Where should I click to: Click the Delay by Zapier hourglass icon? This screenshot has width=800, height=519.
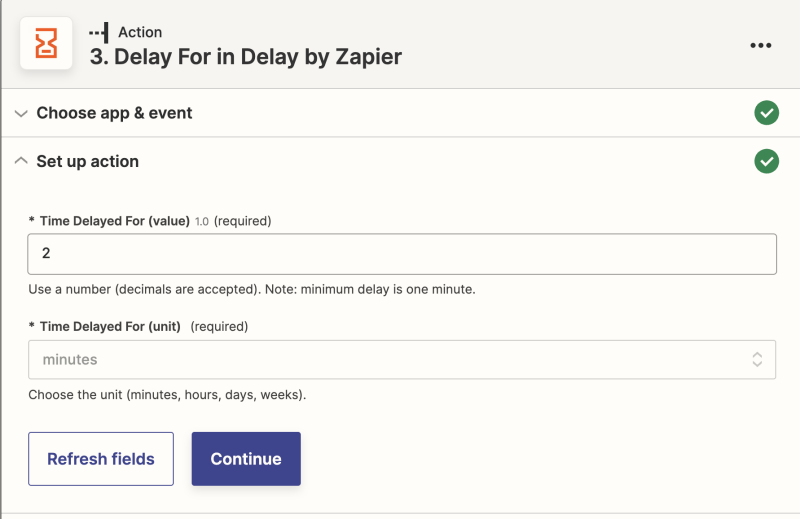coord(46,43)
